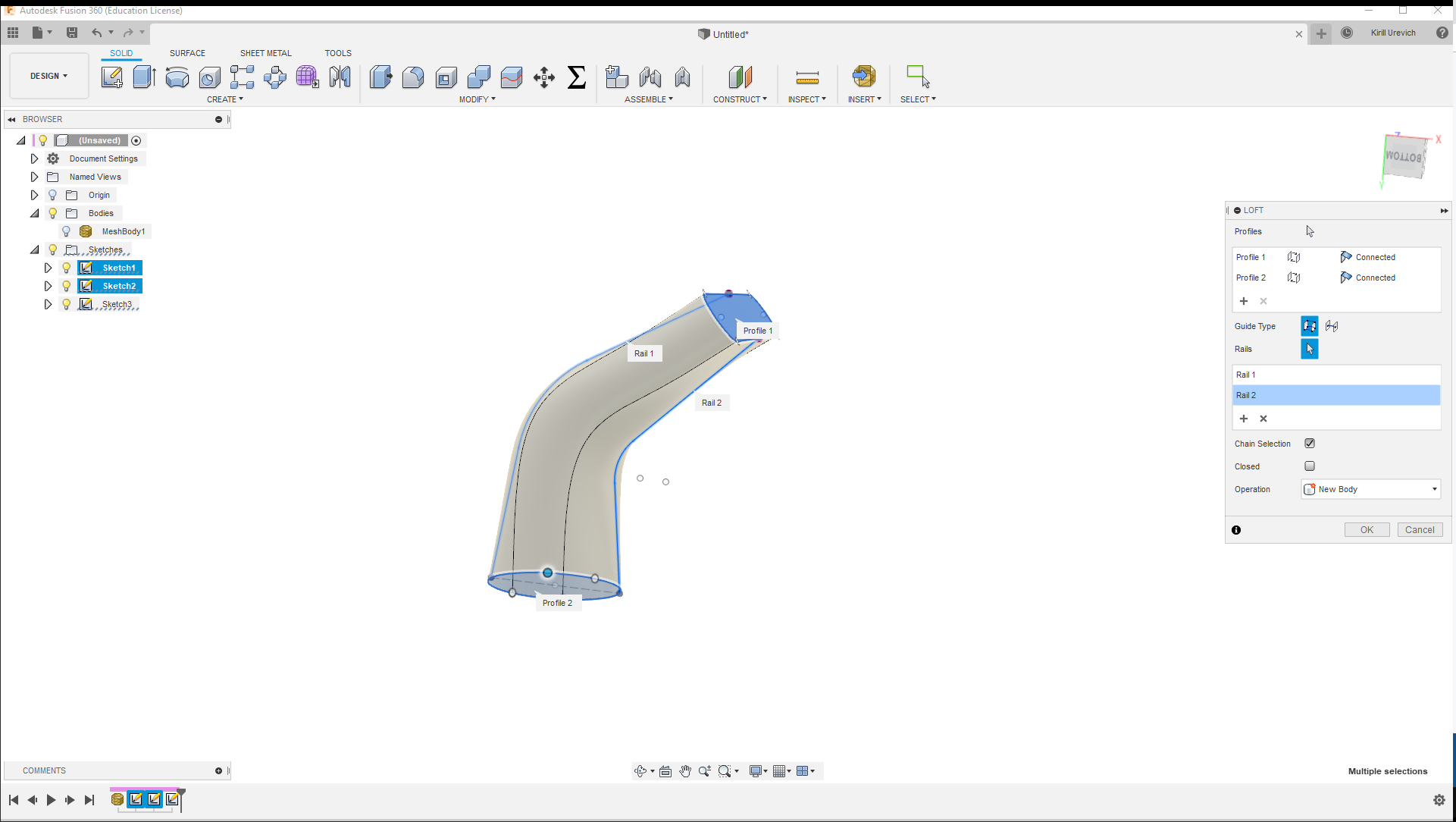Click OK in the Loft dialog
The width and height of the screenshot is (1456, 822).
pyautogui.click(x=1366, y=530)
